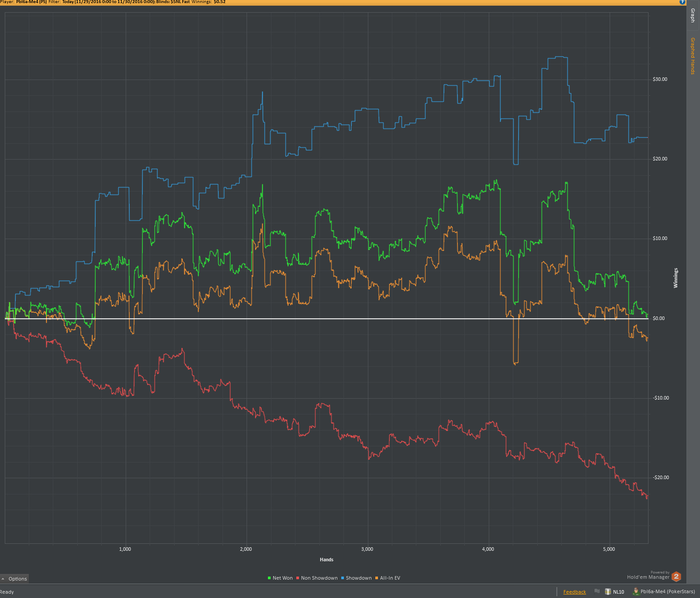The width and height of the screenshot is (700, 598).
Task: Toggle Showdown legend entry
Action: tap(356, 578)
